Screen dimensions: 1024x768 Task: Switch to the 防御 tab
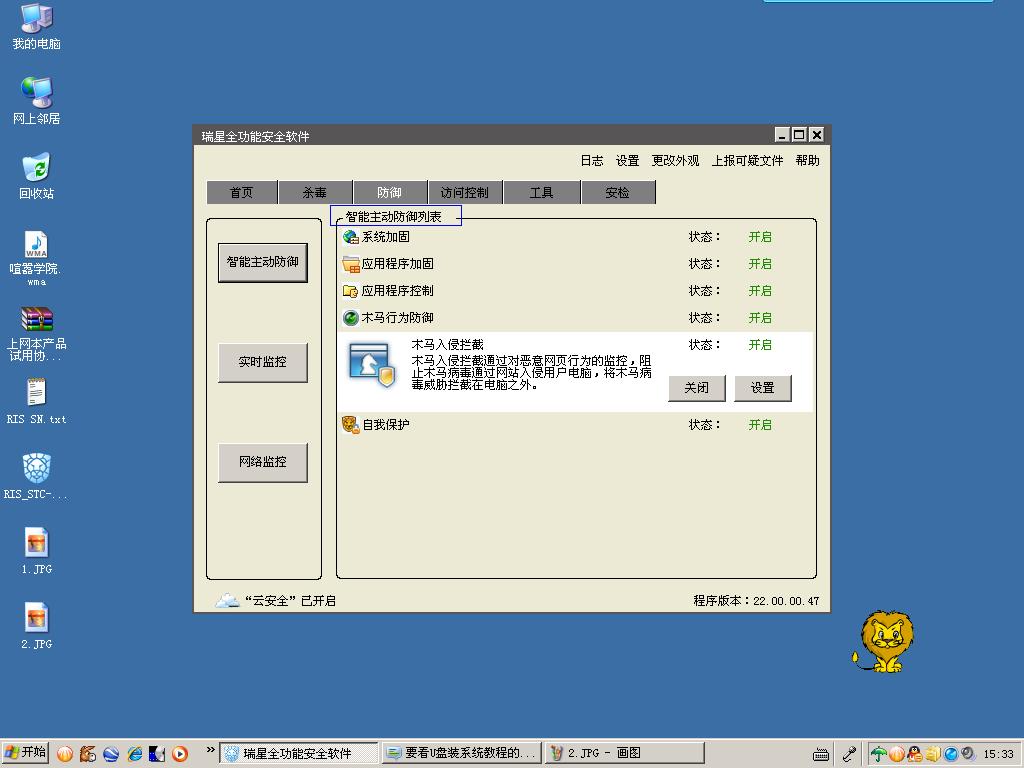coord(389,193)
